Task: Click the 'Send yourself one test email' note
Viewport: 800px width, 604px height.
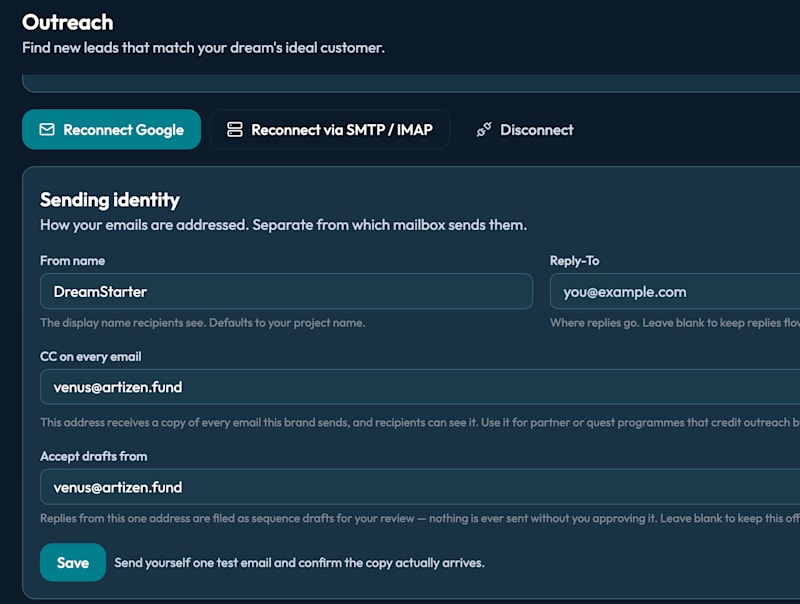Action: point(299,563)
